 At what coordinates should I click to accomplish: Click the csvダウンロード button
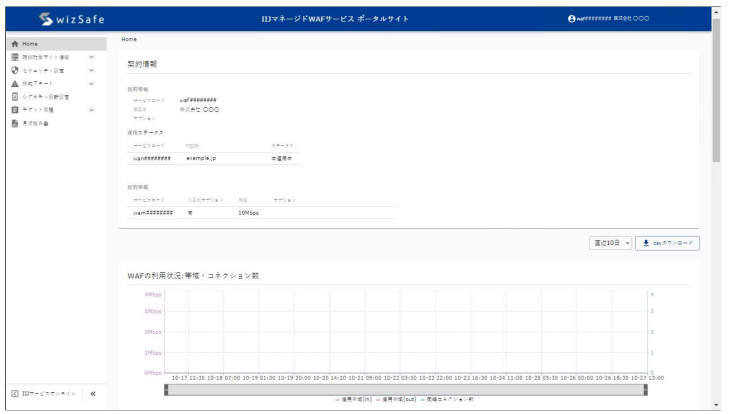pos(667,243)
